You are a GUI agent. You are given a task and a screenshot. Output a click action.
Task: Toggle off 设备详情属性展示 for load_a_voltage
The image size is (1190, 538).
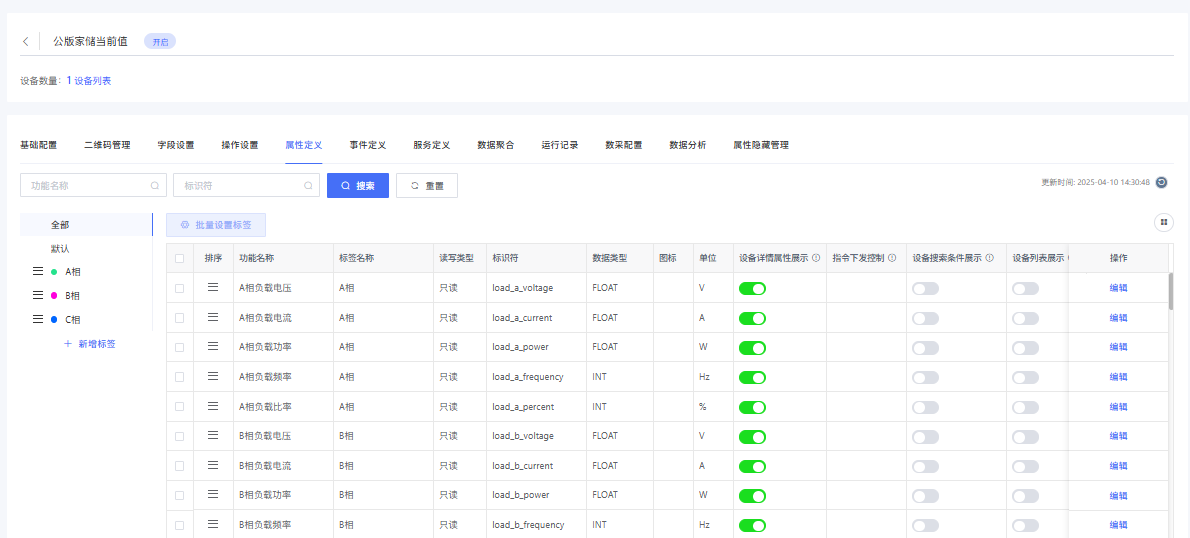click(752, 289)
